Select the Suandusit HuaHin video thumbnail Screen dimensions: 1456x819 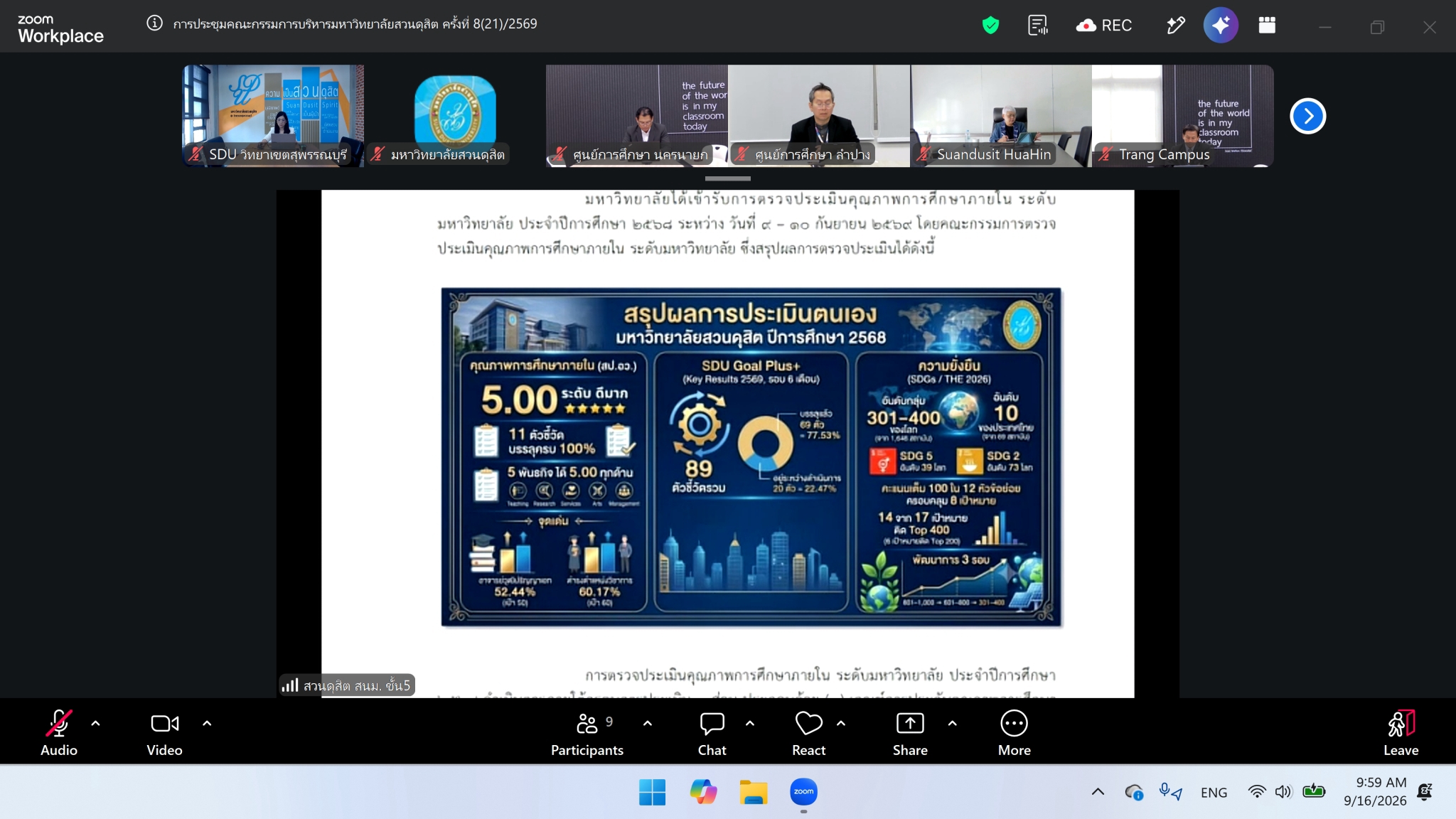click(x=1001, y=116)
